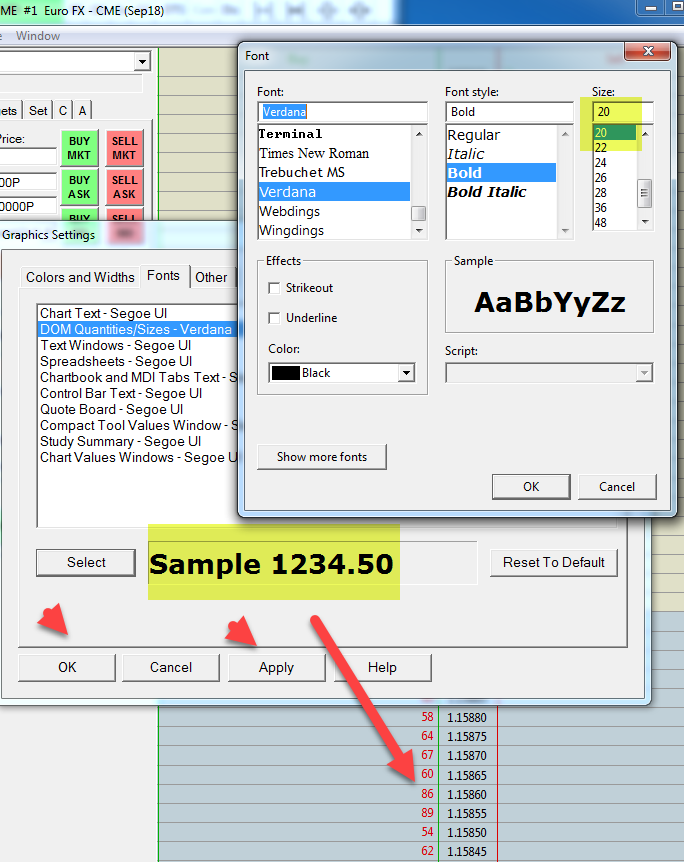The width and height of the screenshot is (684, 862).
Task: Select size 24 in size list
Action: point(614,163)
